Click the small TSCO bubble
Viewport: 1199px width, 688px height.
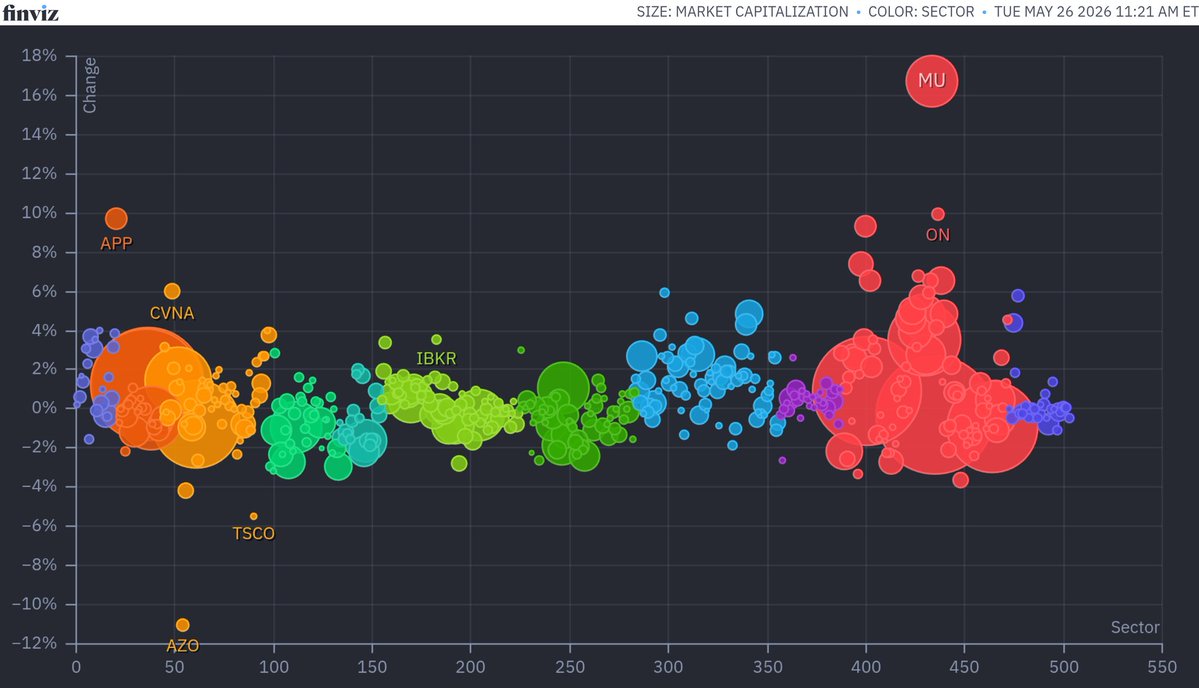point(254,516)
